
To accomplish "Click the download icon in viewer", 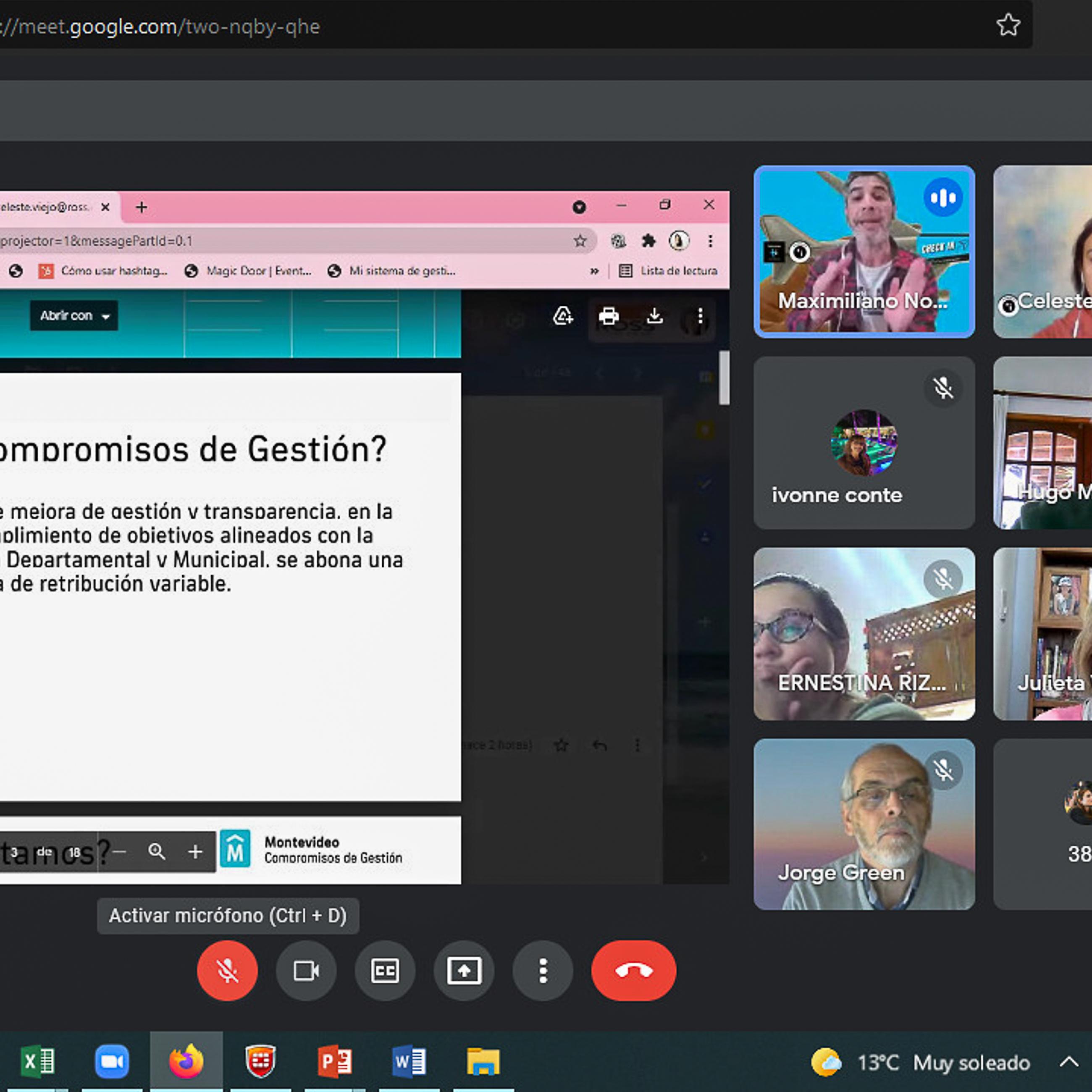I will (x=654, y=316).
